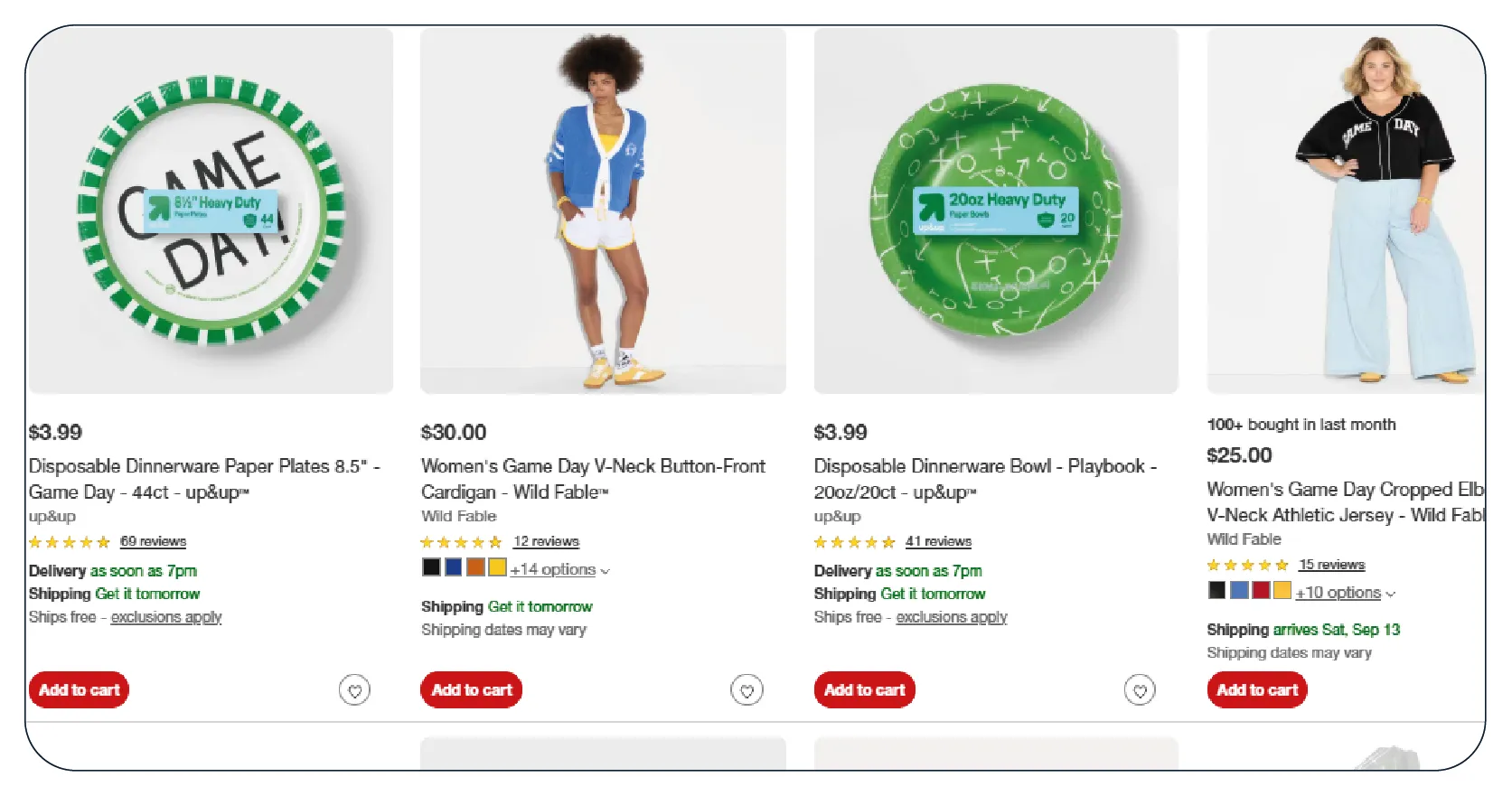Open the green Playbook bowl product image
This screenshot has height=796, width=1512.
click(x=996, y=211)
